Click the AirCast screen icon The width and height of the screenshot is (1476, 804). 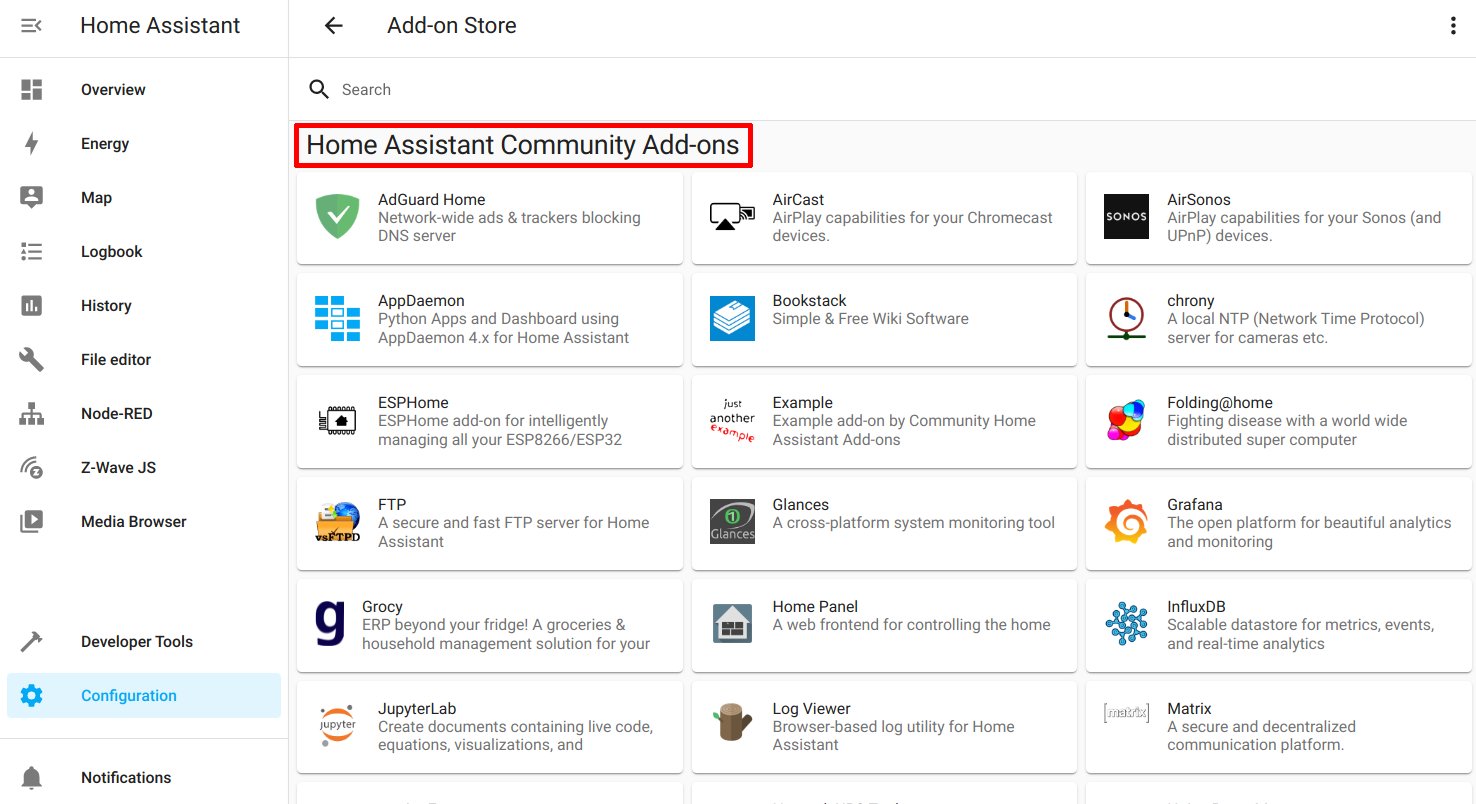(732, 217)
